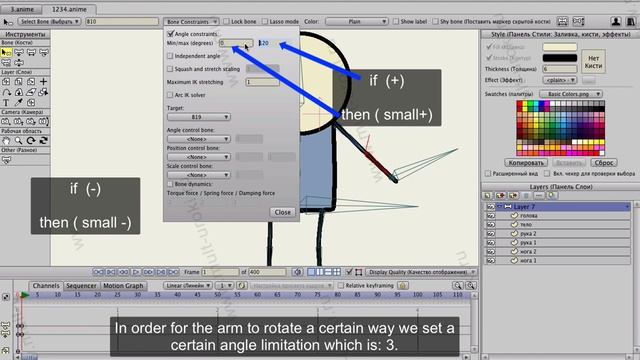Click the Копировать button
Screen dimensions: 640x360
tap(526, 163)
